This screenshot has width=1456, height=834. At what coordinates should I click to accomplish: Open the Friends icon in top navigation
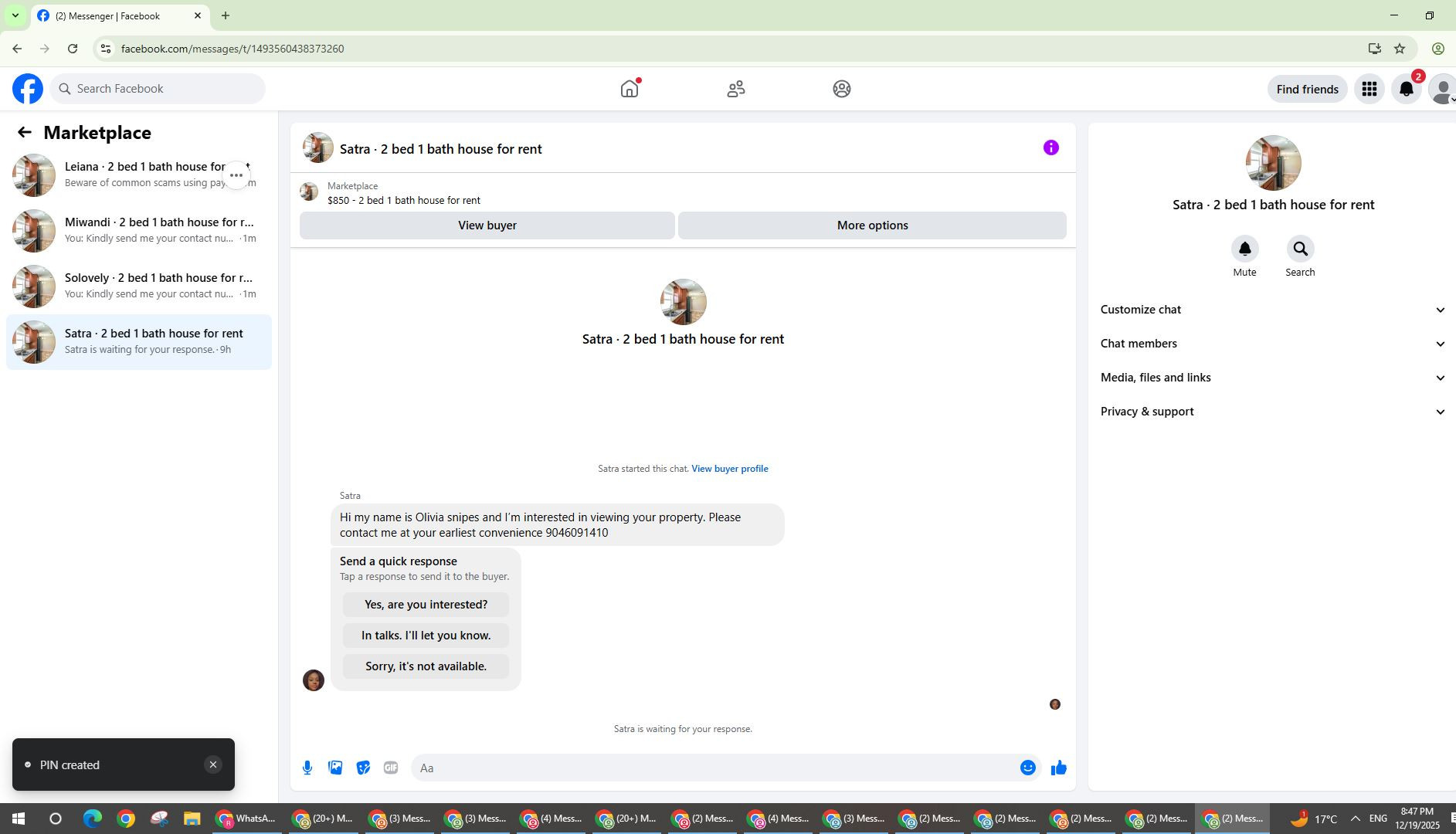coord(736,89)
